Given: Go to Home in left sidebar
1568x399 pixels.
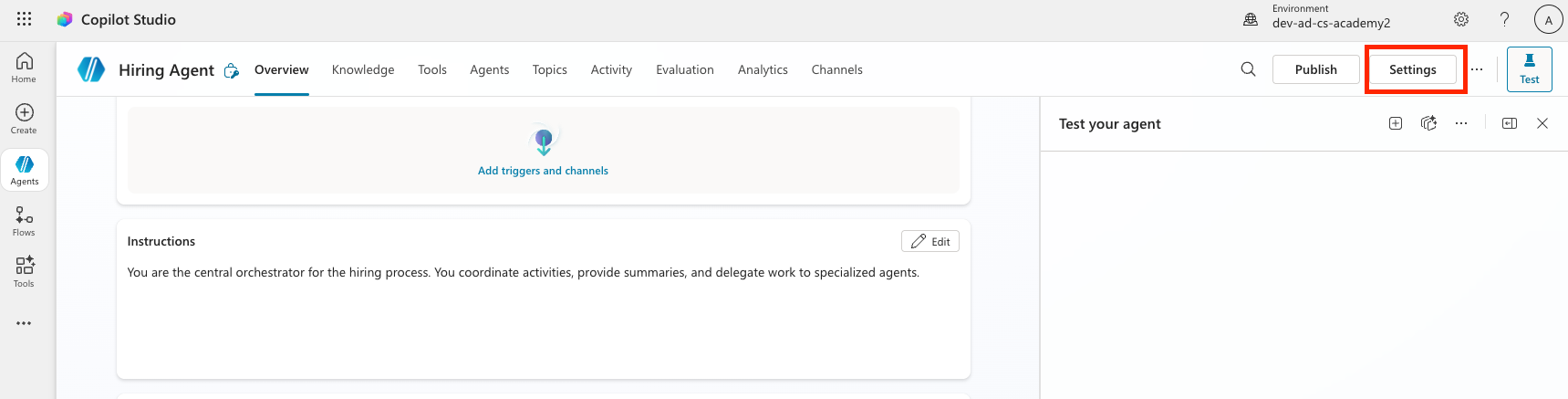Looking at the screenshot, I should click(x=25, y=68).
